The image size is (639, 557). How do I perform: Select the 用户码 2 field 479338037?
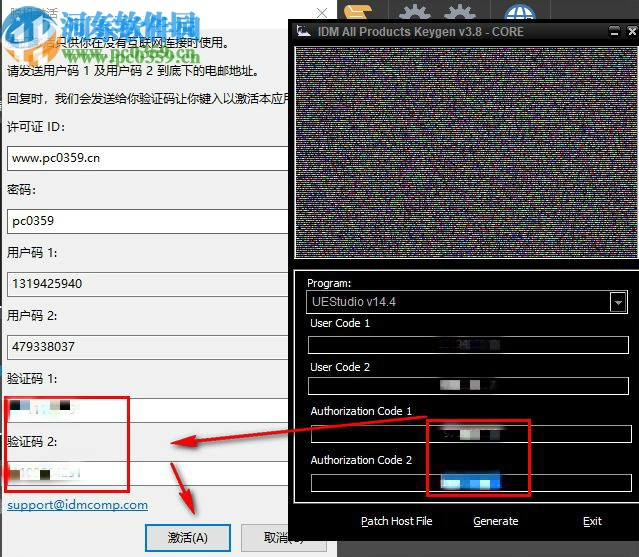pos(148,347)
